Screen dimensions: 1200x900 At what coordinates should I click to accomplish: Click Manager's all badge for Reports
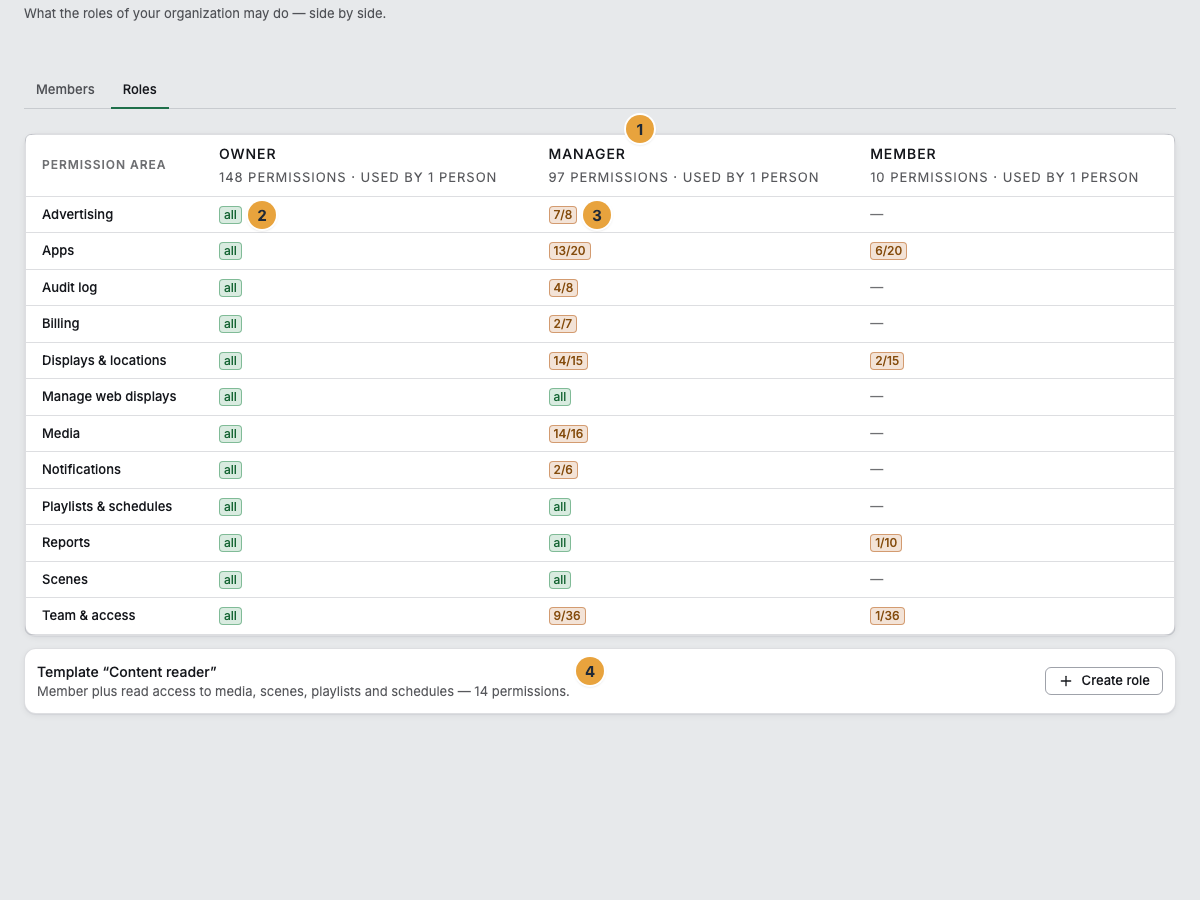click(560, 543)
